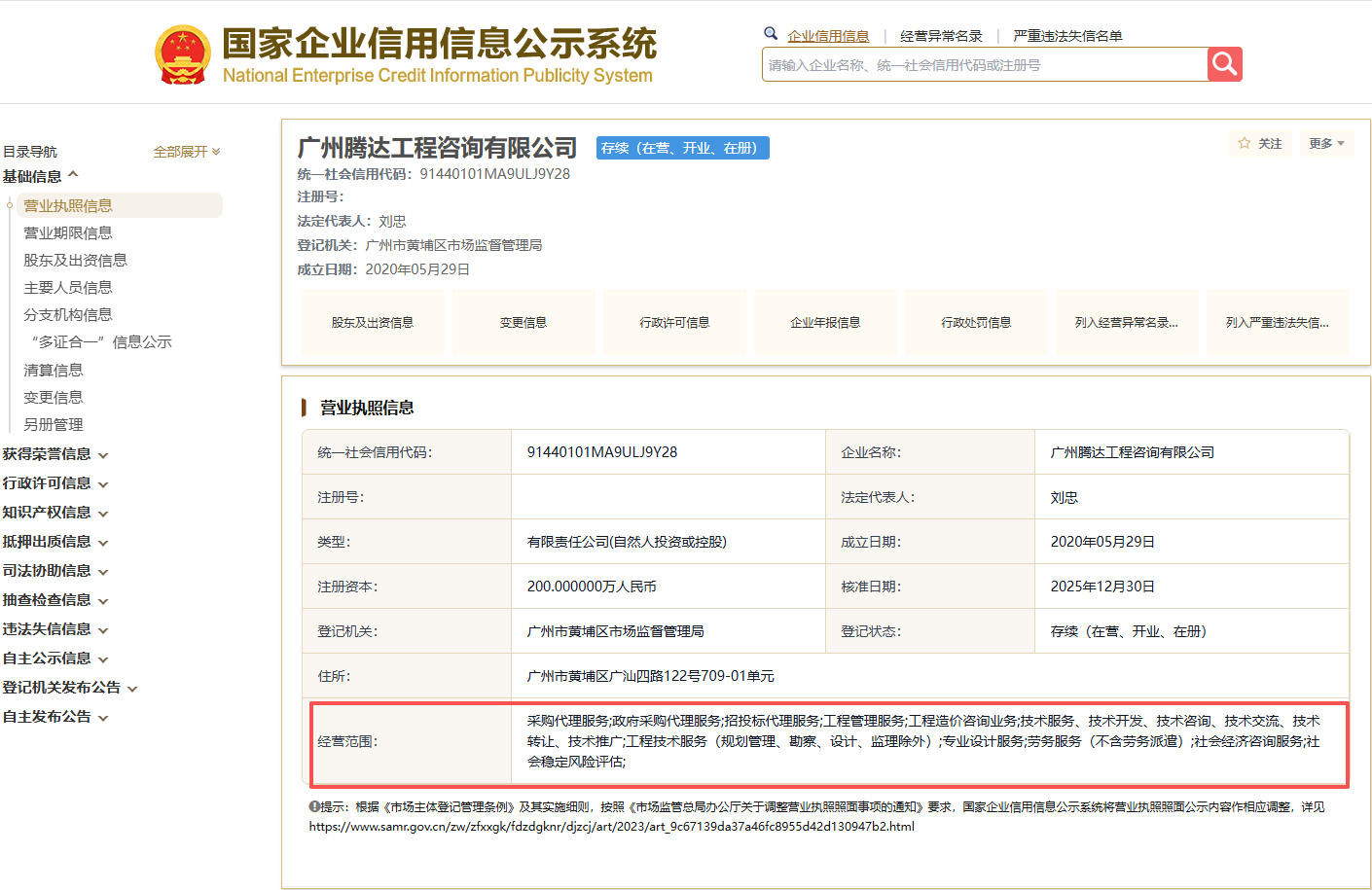Select 另册管理 in sidebar
The image size is (1372, 890).
(x=54, y=424)
